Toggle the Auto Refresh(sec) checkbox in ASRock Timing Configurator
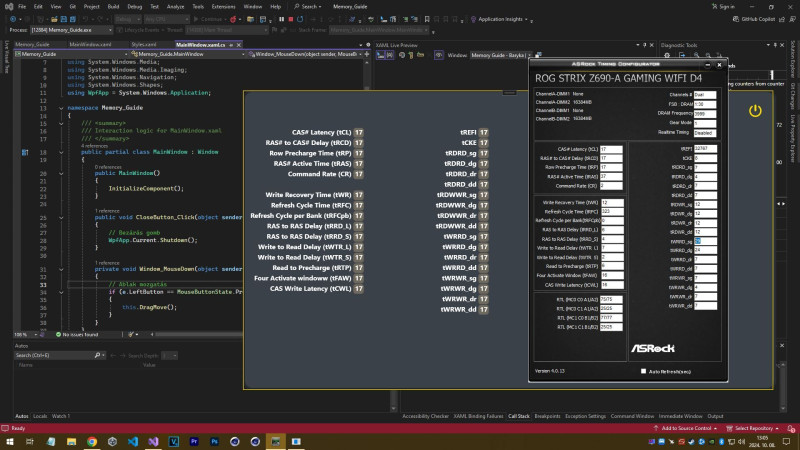 [x=643, y=371]
